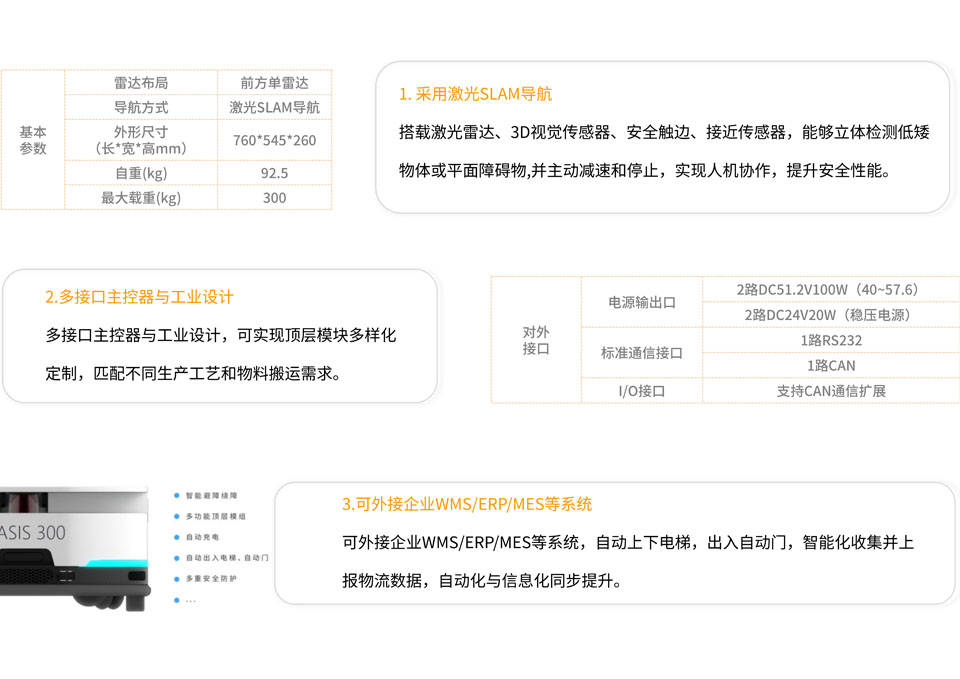Select the 2.多接口主控器与工业设计 heading
The width and height of the screenshot is (960, 679).
tap(139, 297)
